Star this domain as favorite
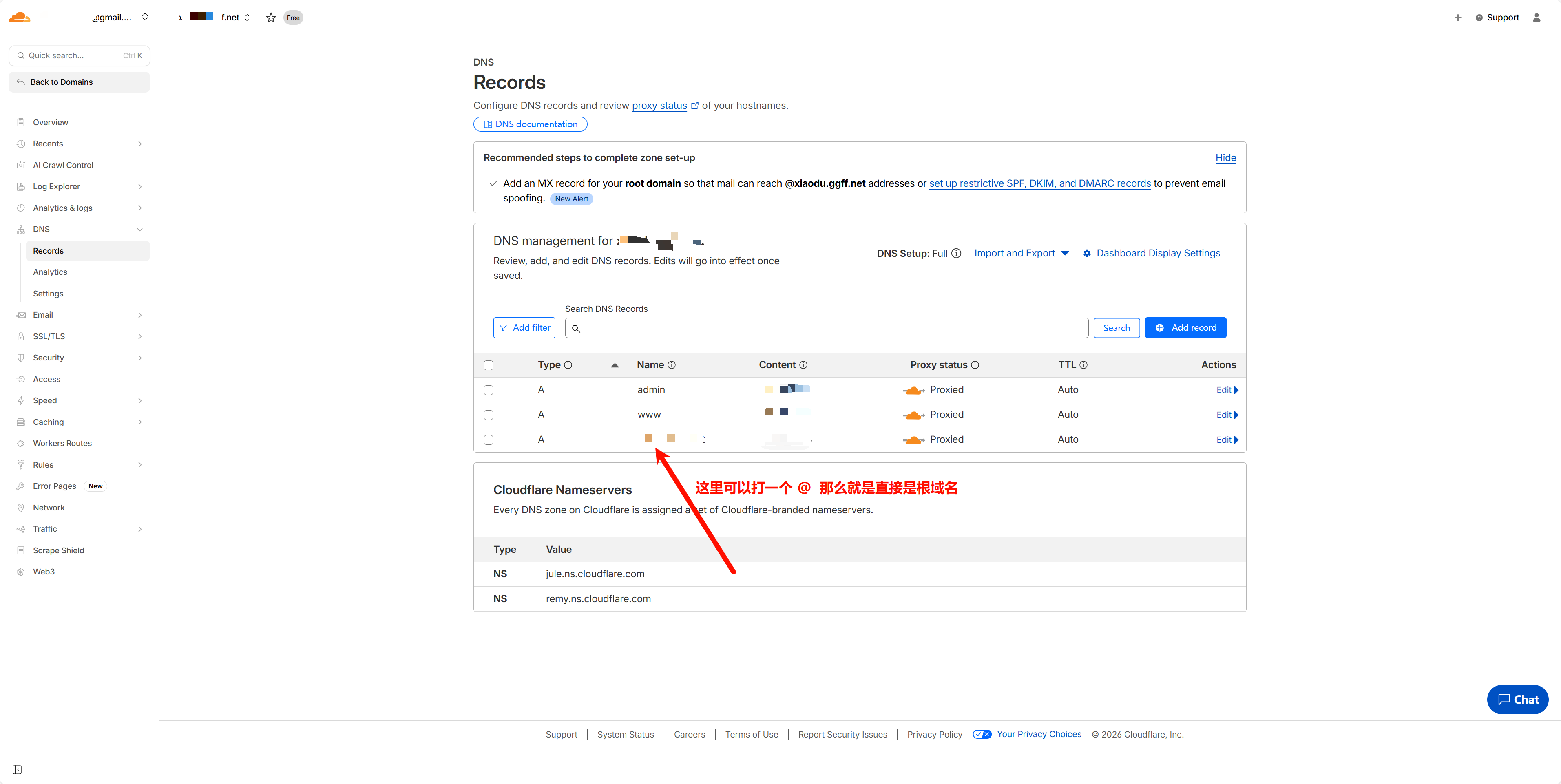This screenshot has width=1561, height=784. (271, 18)
